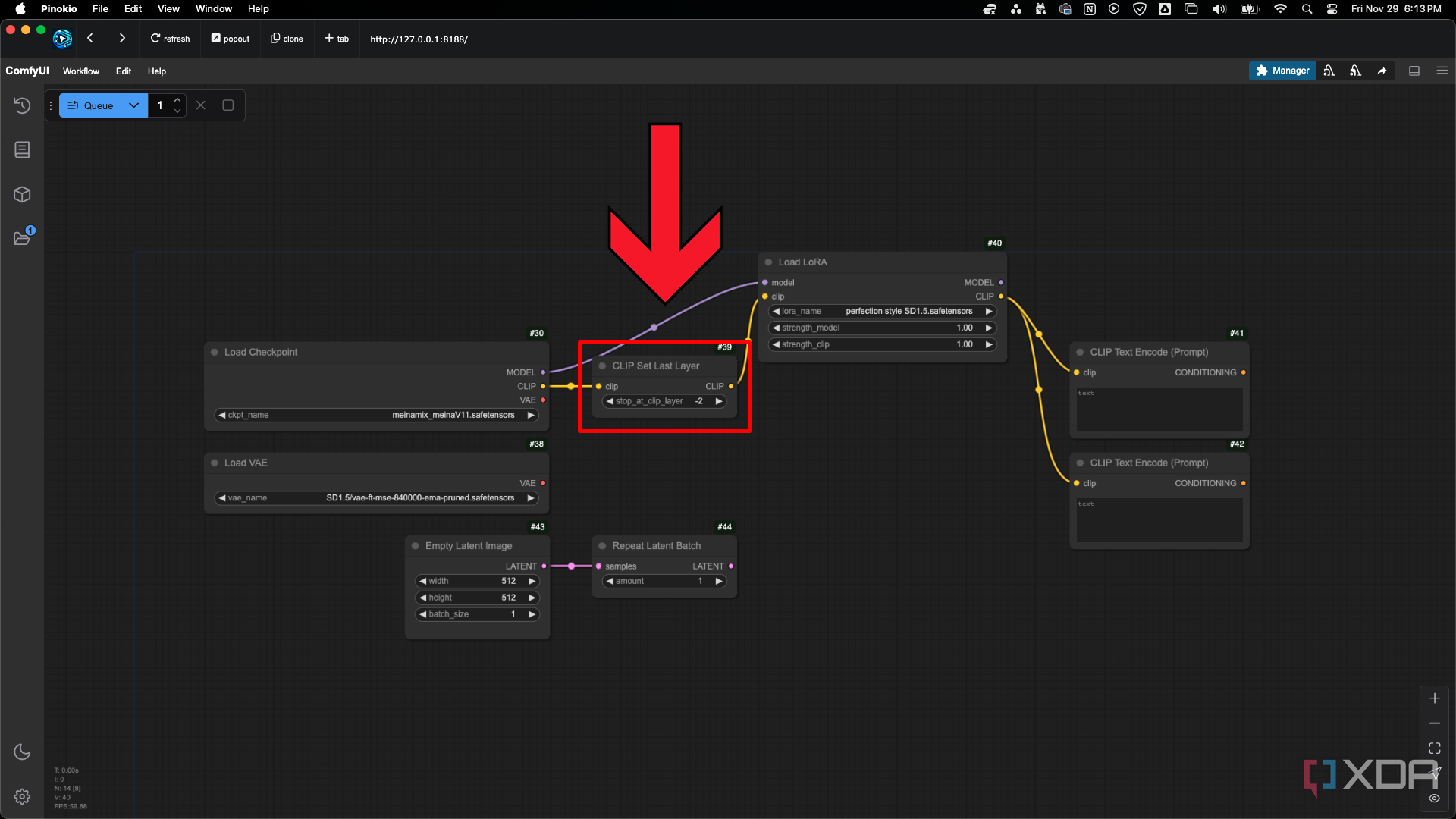Screen dimensions: 1456x819
Task: Open the node library sidebar icon
Action: coord(22,150)
